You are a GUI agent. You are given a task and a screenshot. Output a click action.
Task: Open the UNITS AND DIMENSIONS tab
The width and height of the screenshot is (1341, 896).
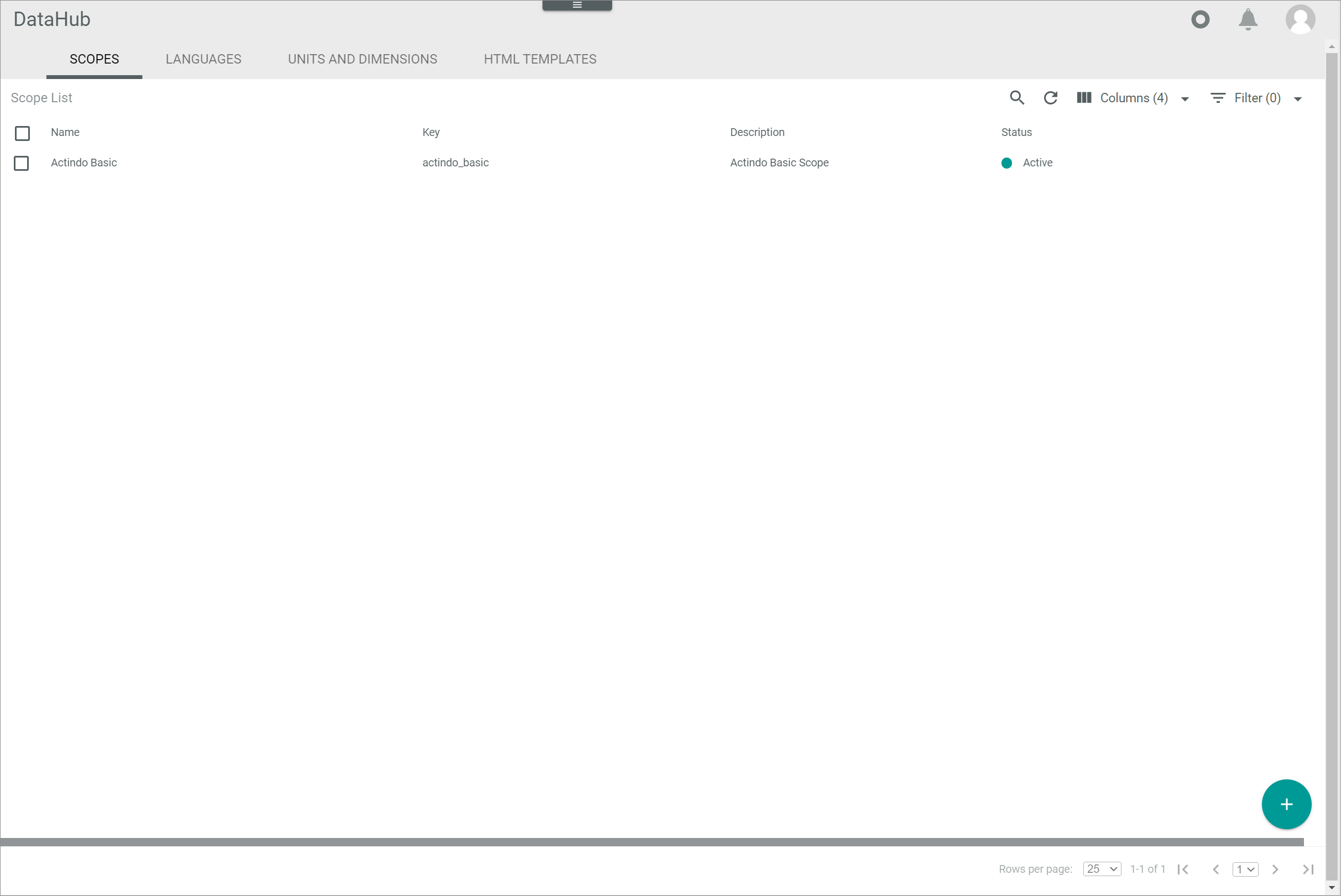coord(362,59)
